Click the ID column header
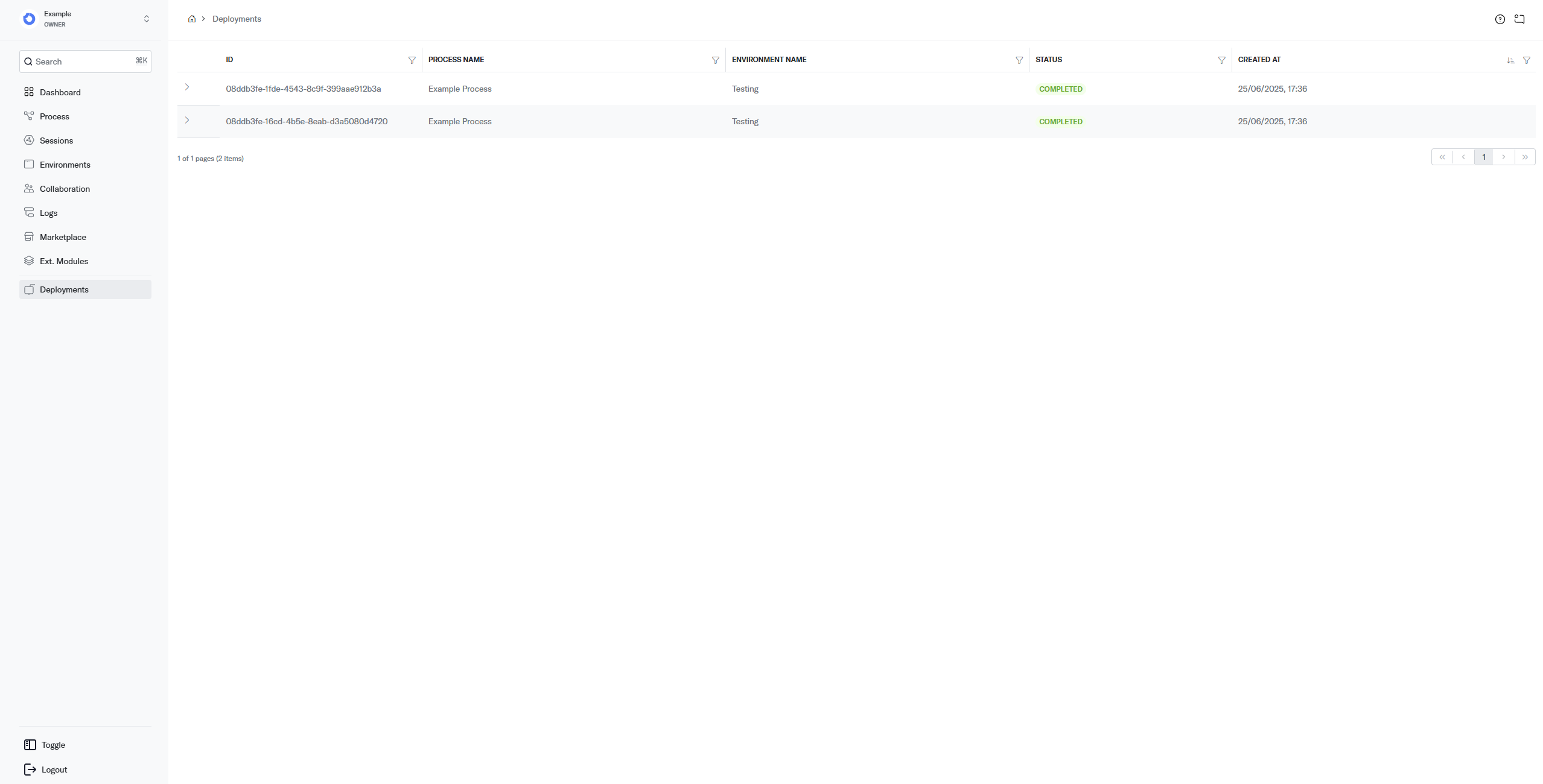The width and height of the screenshot is (1543, 784). point(229,60)
